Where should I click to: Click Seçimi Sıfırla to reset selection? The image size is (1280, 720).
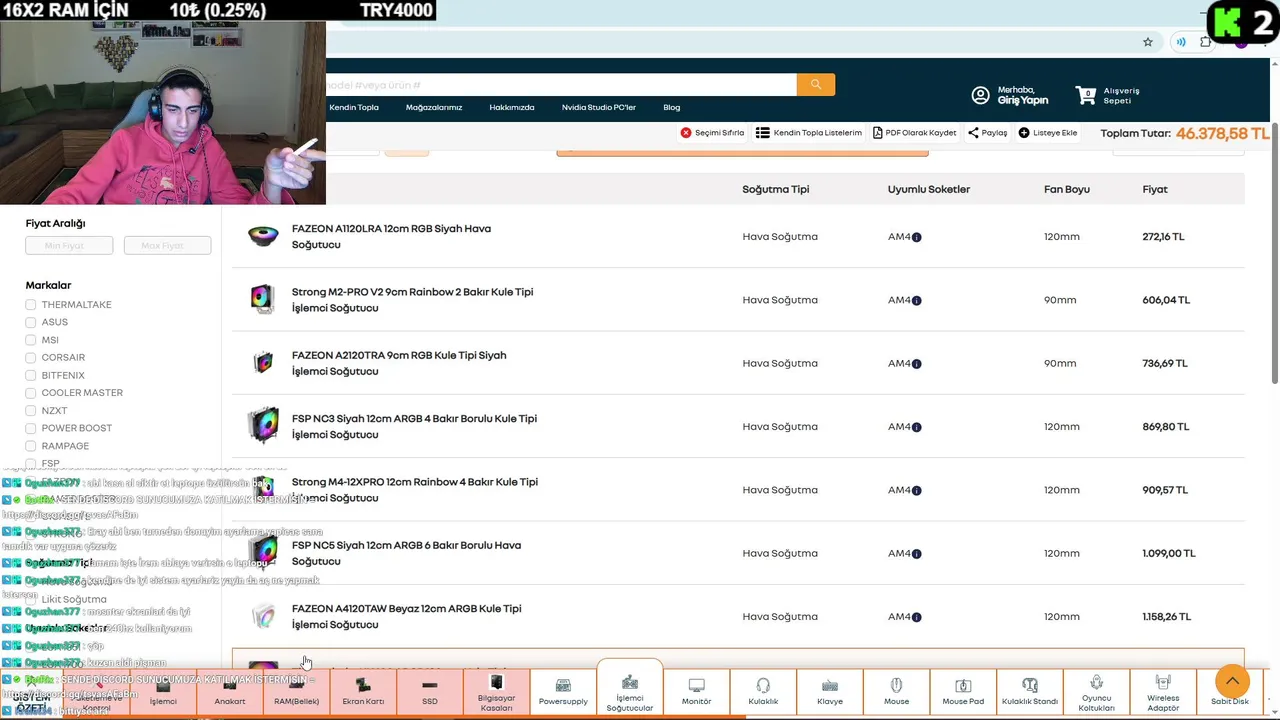click(x=712, y=133)
